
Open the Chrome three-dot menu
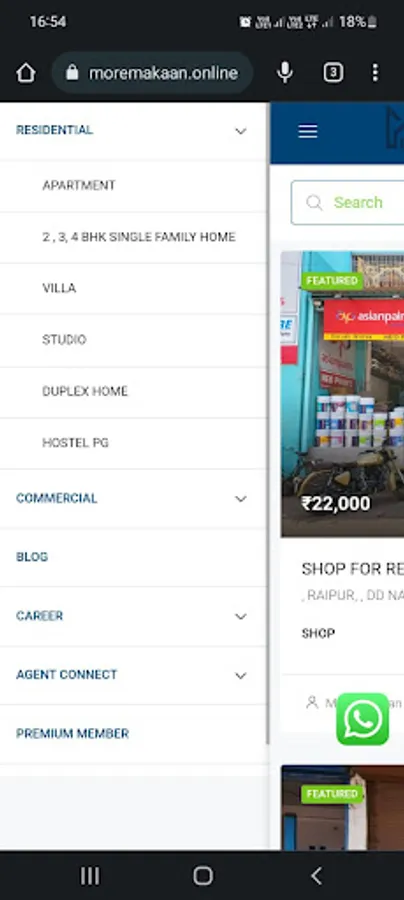(x=375, y=73)
